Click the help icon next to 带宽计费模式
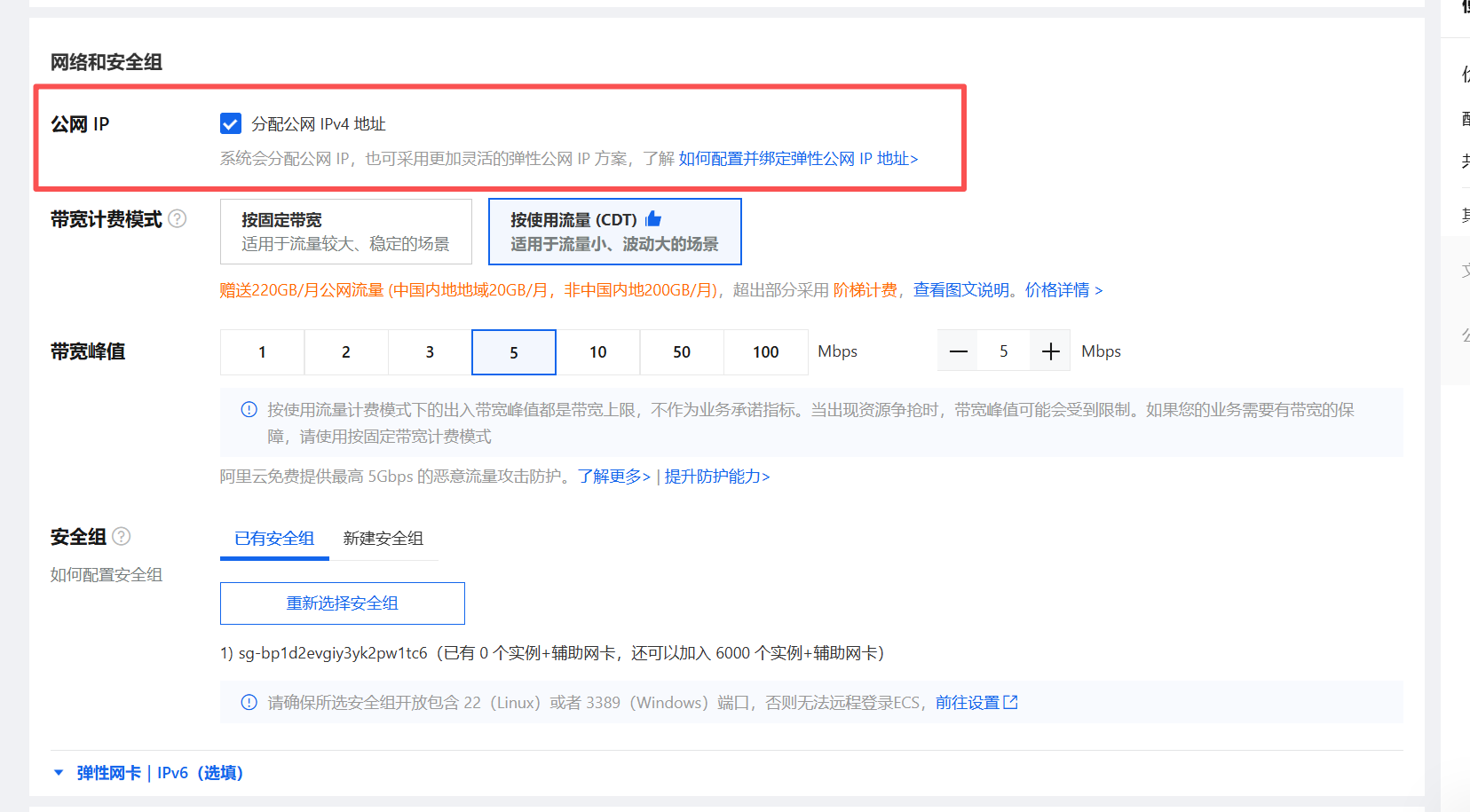This screenshot has width=1470, height=812. click(x=178, y=218)
